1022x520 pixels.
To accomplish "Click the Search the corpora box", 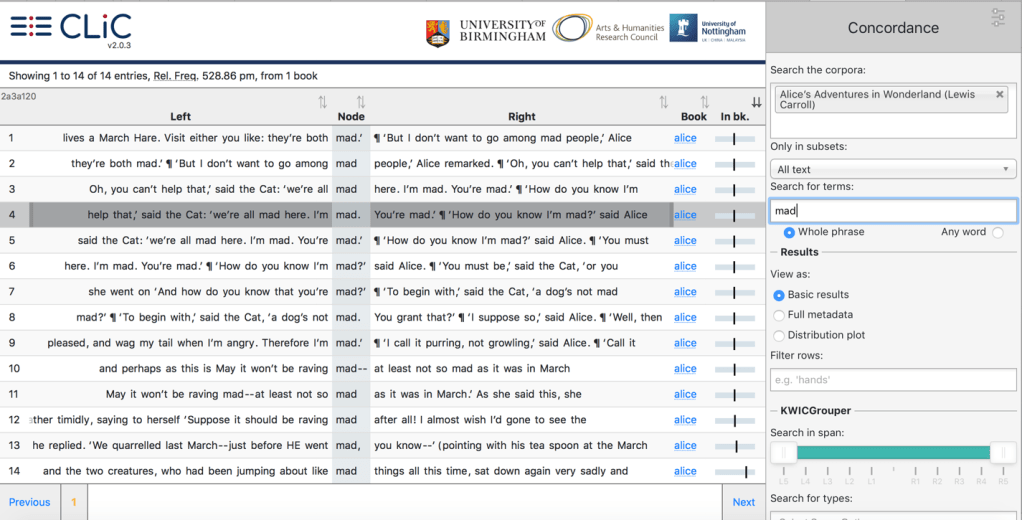I will tap(893, 111).
